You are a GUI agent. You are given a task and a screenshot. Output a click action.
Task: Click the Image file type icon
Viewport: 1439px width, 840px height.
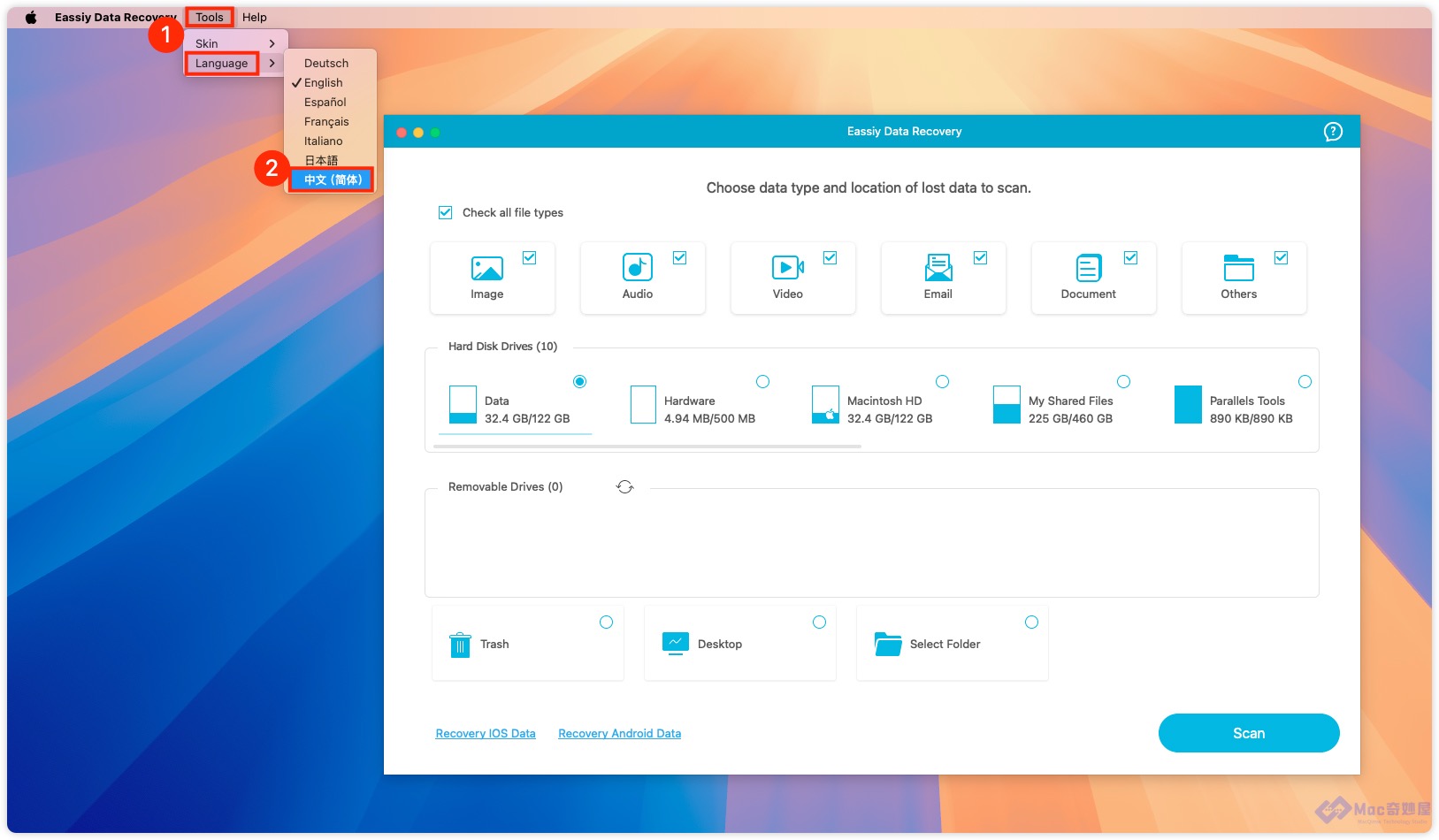click(487, 268)
